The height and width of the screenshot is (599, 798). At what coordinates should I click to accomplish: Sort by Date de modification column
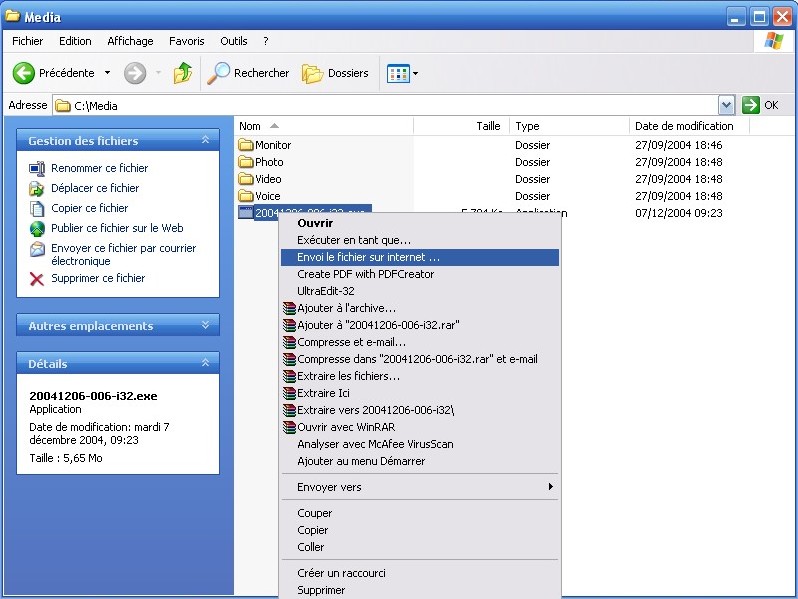point(684,126)
